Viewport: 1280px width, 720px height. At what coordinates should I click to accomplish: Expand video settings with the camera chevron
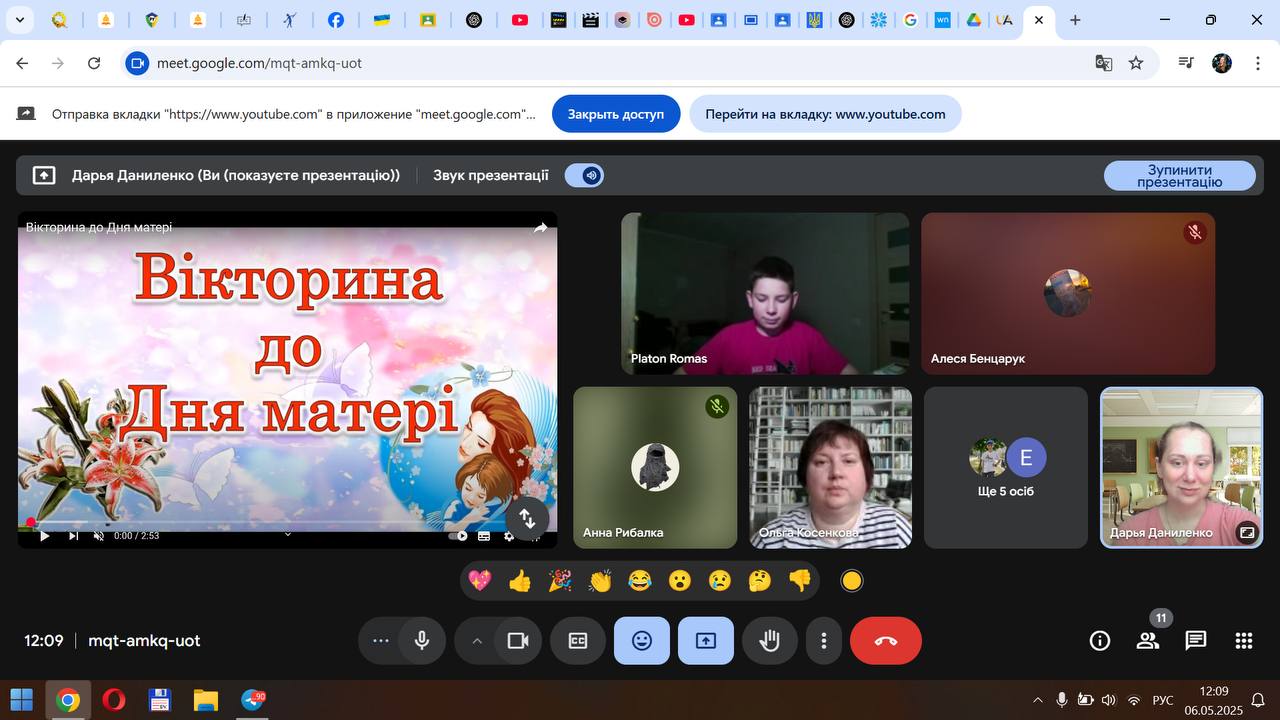coord(477,641)
